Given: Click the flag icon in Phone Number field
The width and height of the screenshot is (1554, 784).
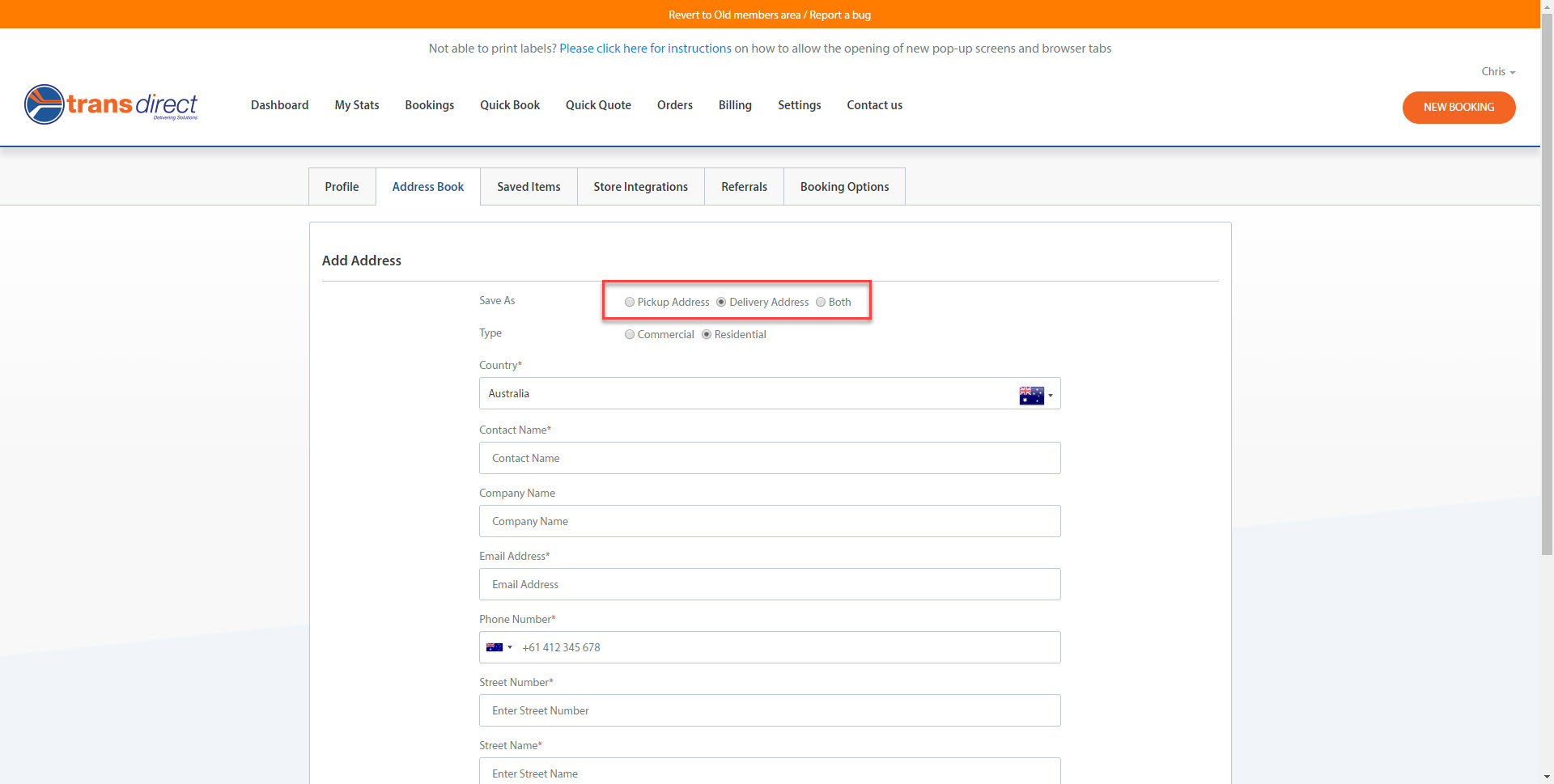Looking at the screenshot, I should click(494, 647).
